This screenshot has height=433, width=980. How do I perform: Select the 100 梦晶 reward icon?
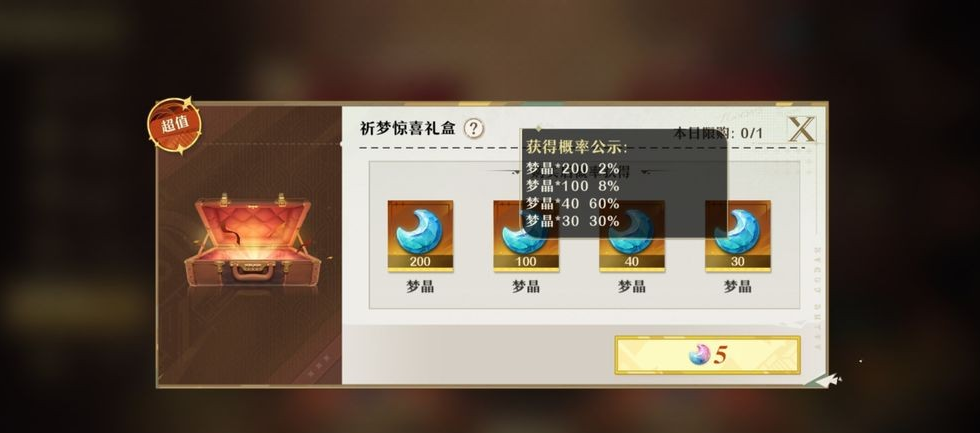tap(526, 236)
